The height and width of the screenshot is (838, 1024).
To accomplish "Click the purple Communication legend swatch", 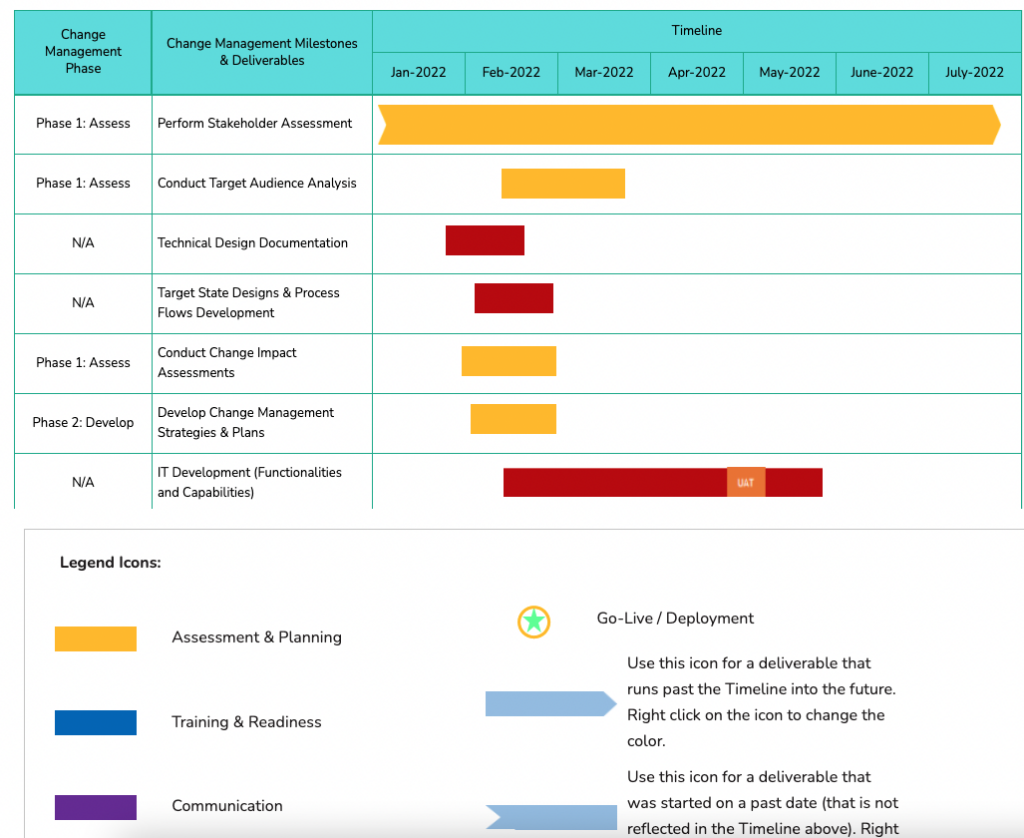I will (x=95, y=807).
